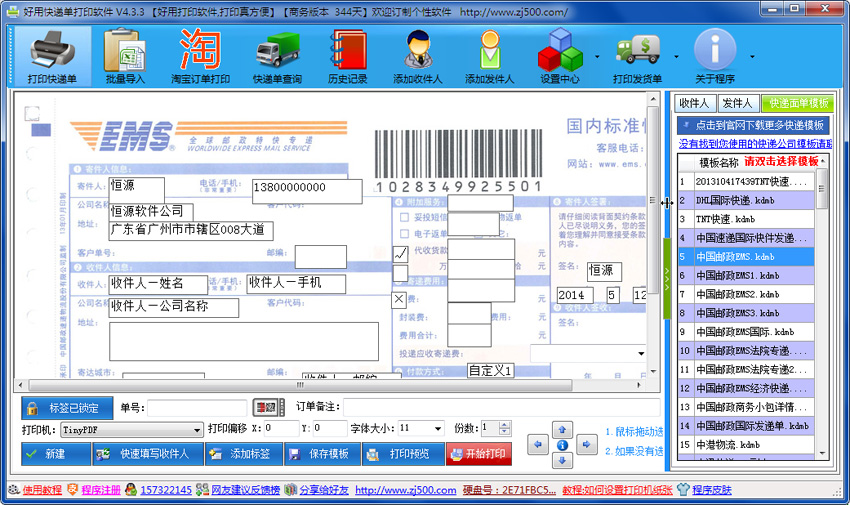Open 网友建议反馈榜 link

point(245,490)
